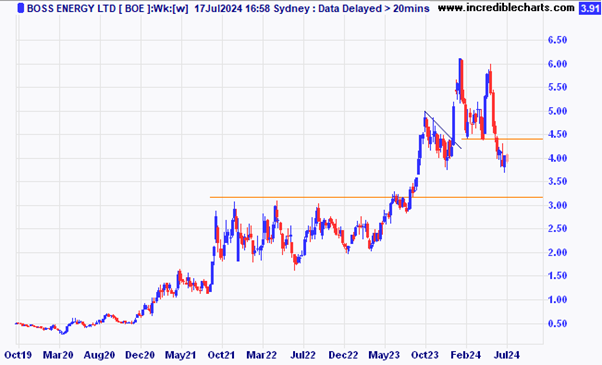Viewport: 602px width, 365px height.
Task: Click the BOSS ENERGY LTD title text
Action: tap(71, 8)
